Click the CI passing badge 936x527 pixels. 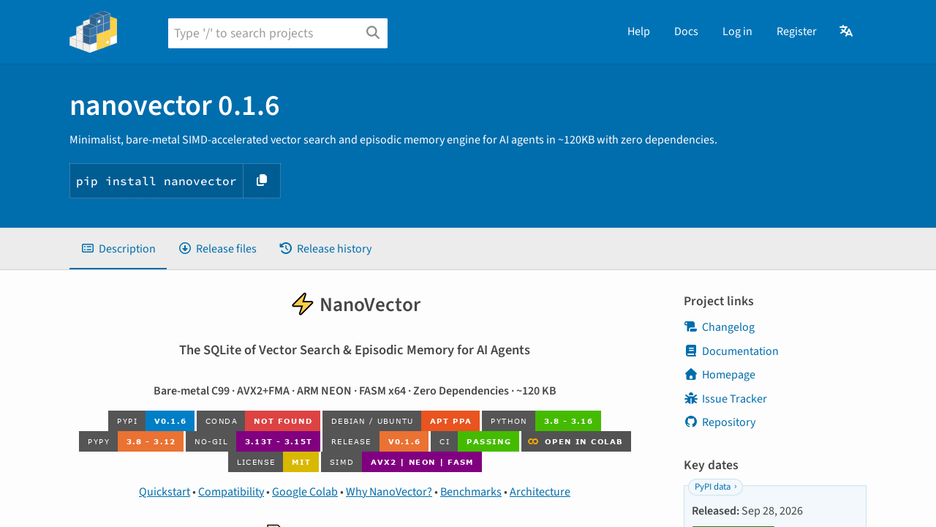tap(475, 442)
